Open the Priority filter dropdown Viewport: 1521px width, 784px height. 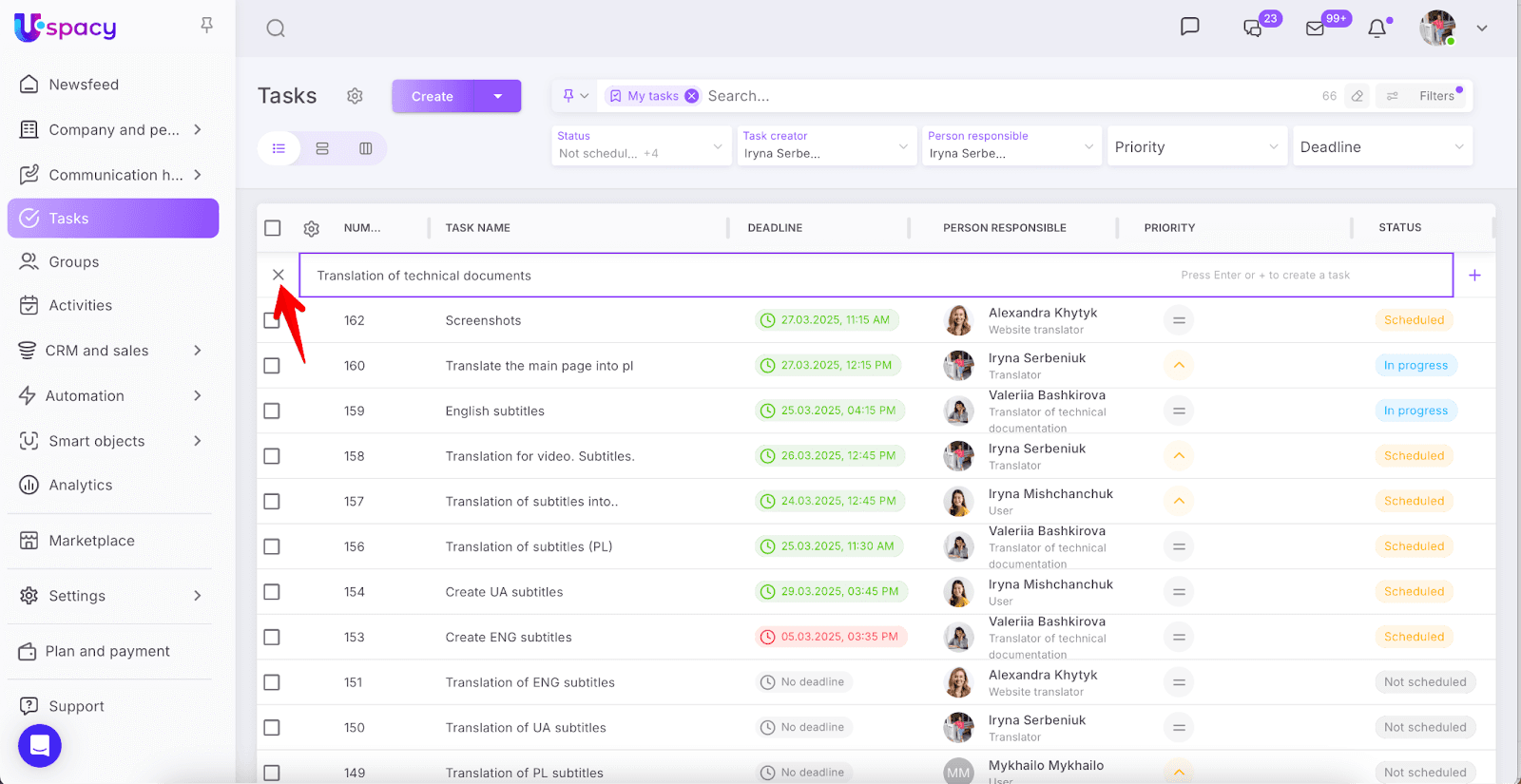coord(1196,147)
